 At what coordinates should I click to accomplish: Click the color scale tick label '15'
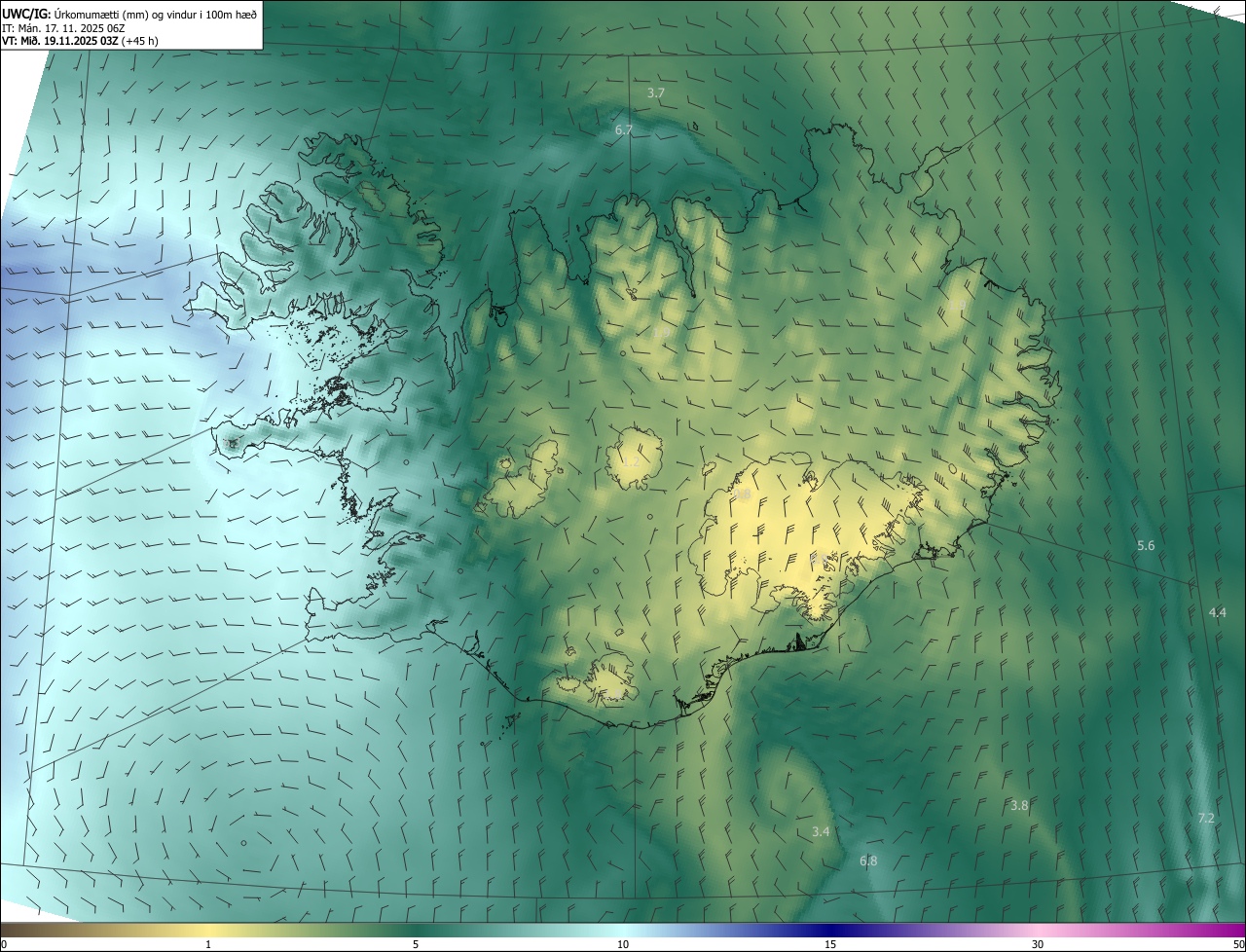830,944
